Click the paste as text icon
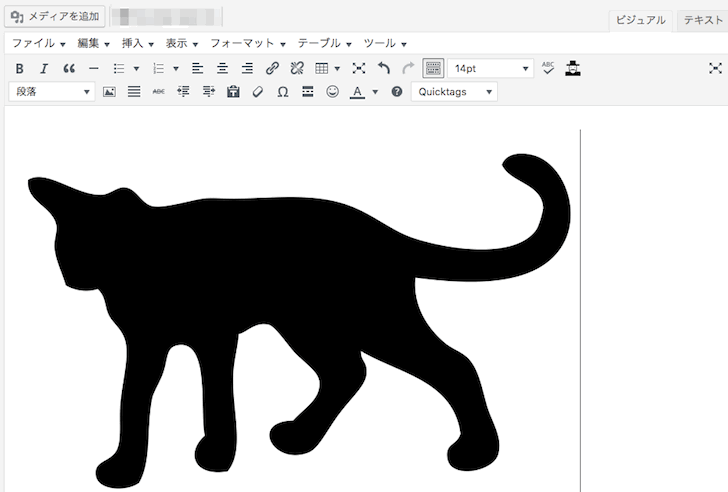The width and height of the screenshot is (728, 492). [234, 92]
